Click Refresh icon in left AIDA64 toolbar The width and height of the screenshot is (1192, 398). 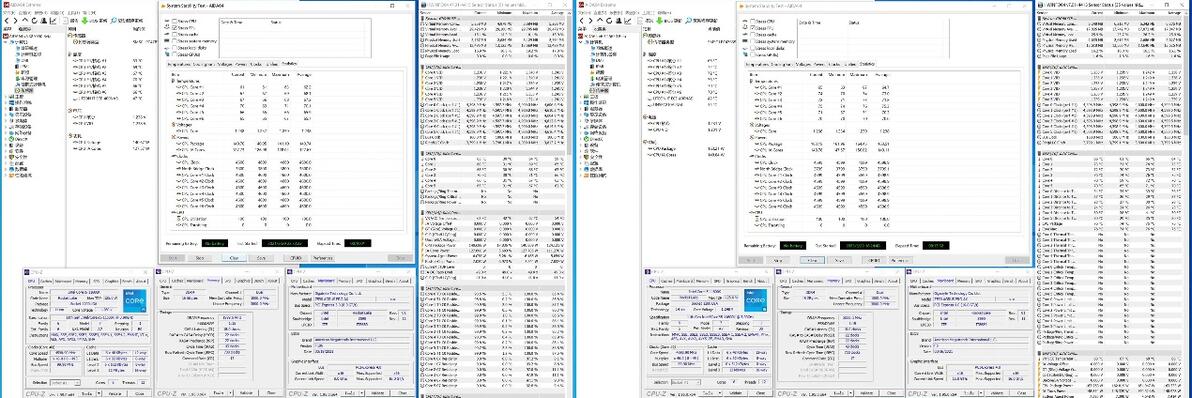point(34,21)
